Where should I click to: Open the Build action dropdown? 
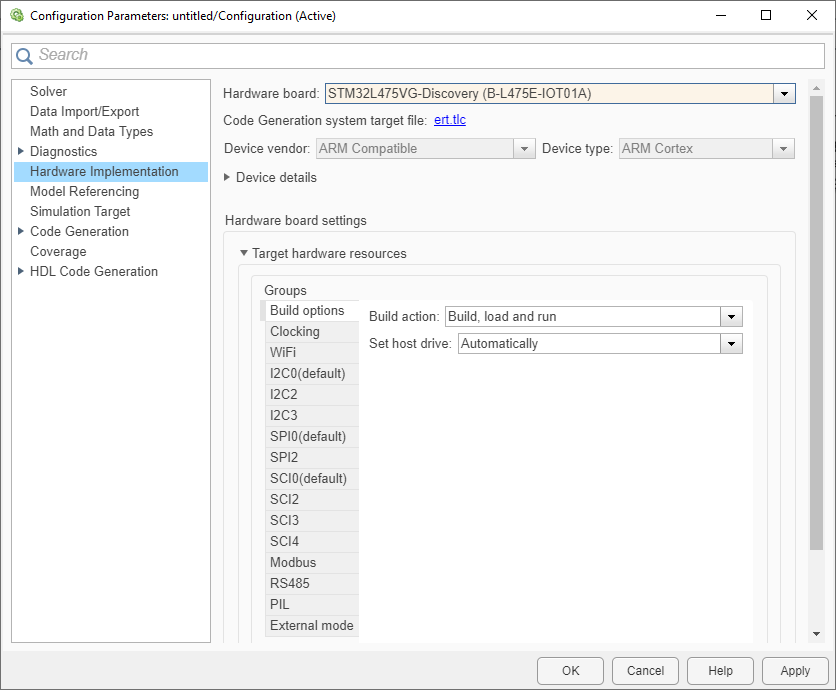click(x=732, y=317)
